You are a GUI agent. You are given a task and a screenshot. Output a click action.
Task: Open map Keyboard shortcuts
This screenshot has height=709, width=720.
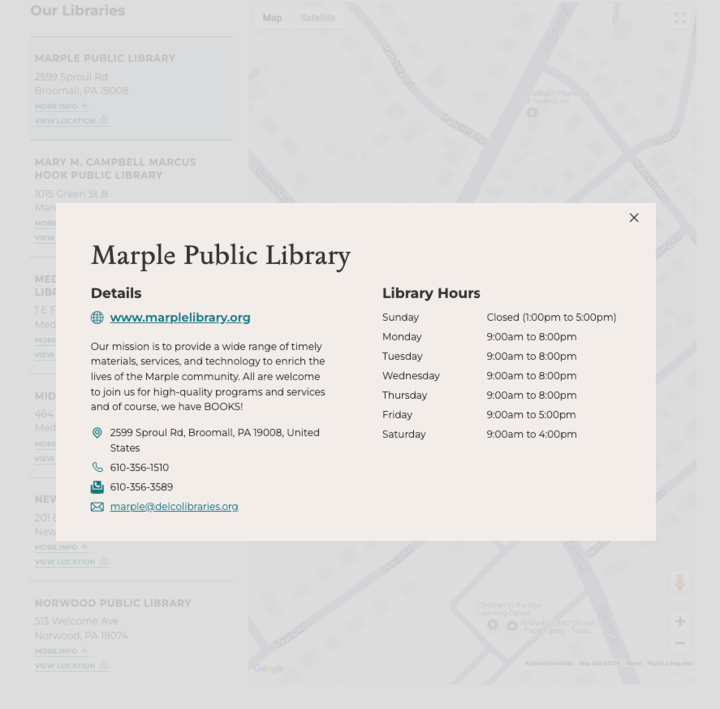click(x=549, y=663)
